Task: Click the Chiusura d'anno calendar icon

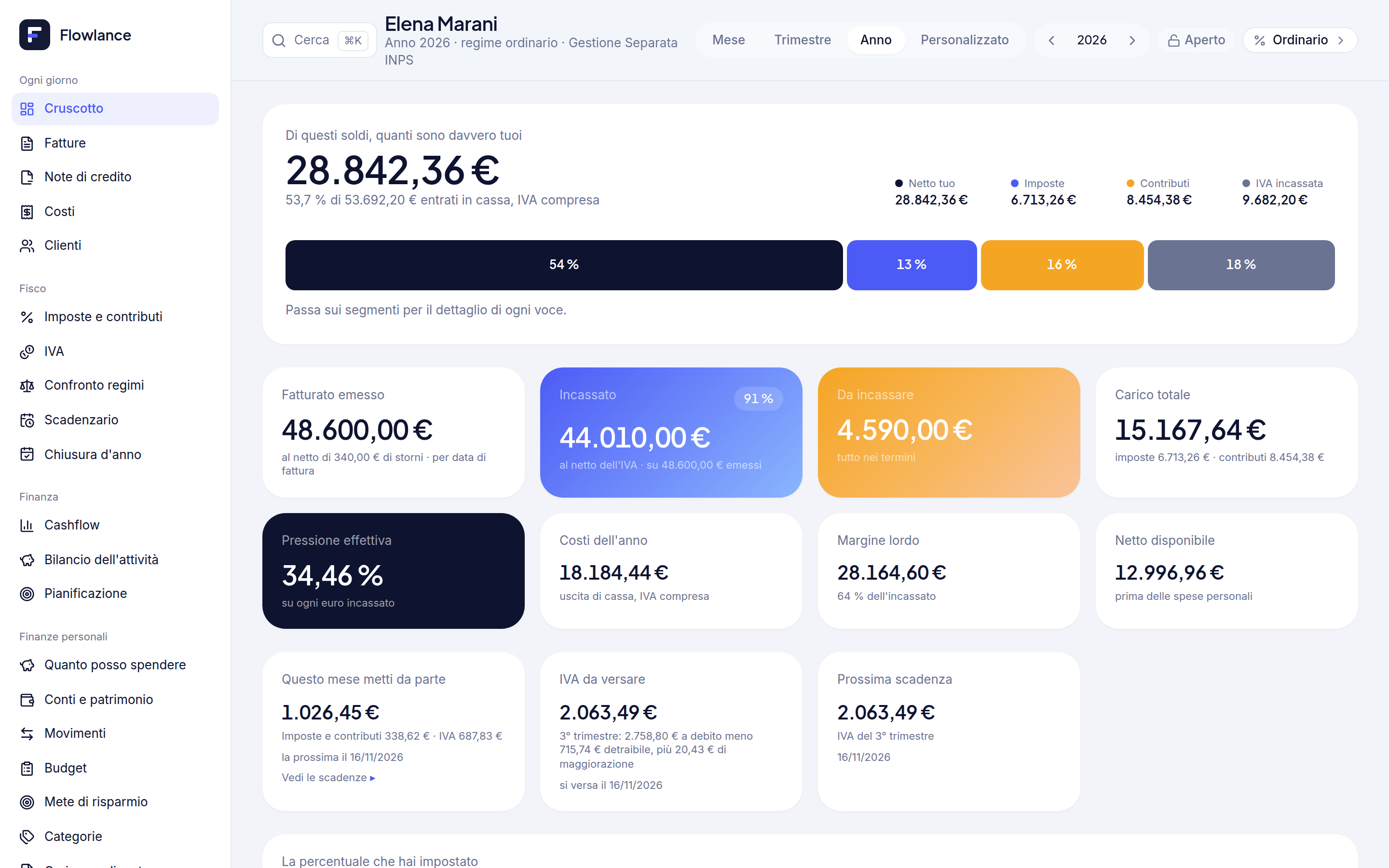Action: [x=27, y=455]
